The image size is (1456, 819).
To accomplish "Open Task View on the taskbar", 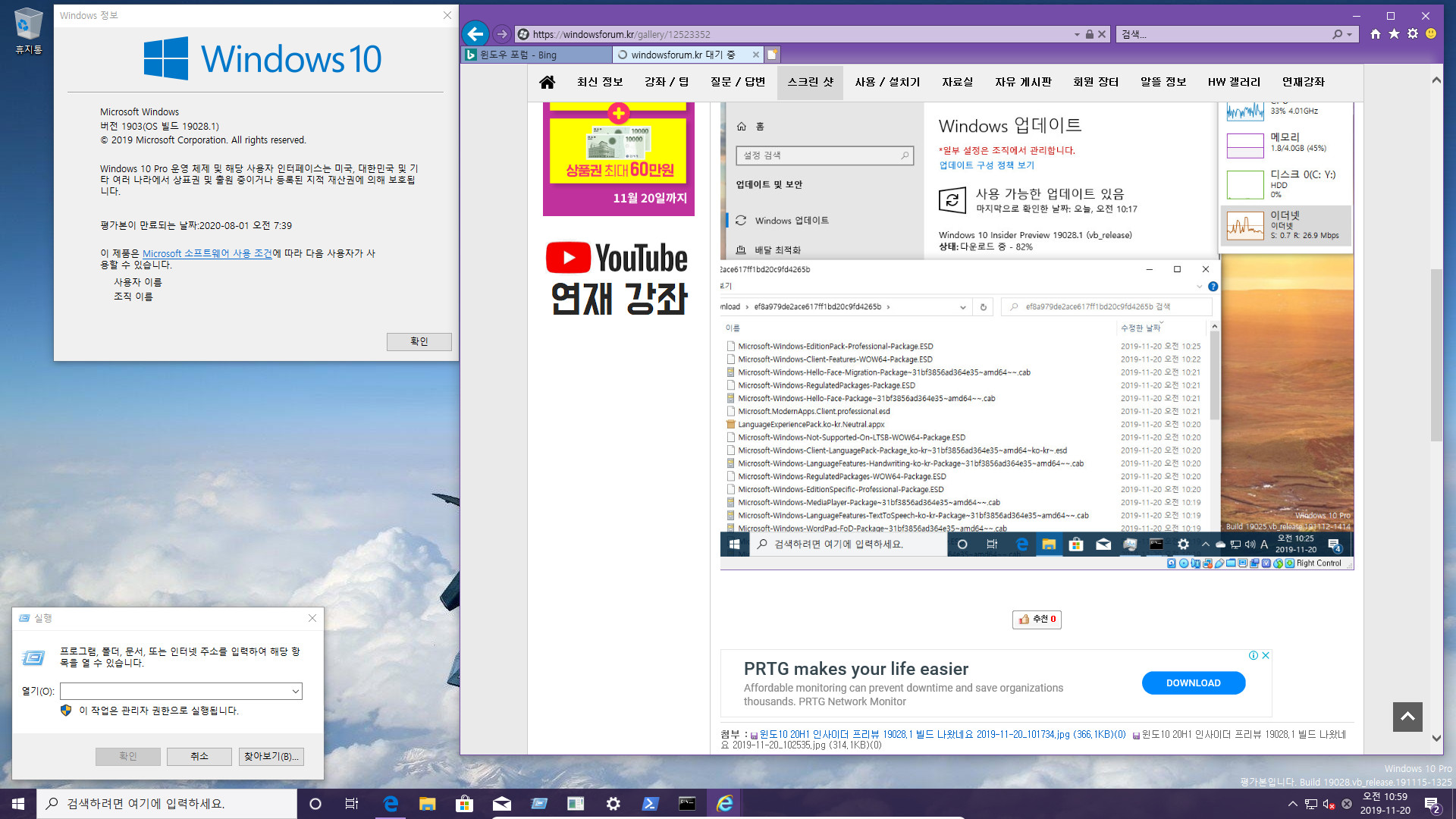I will coord(352,804).
